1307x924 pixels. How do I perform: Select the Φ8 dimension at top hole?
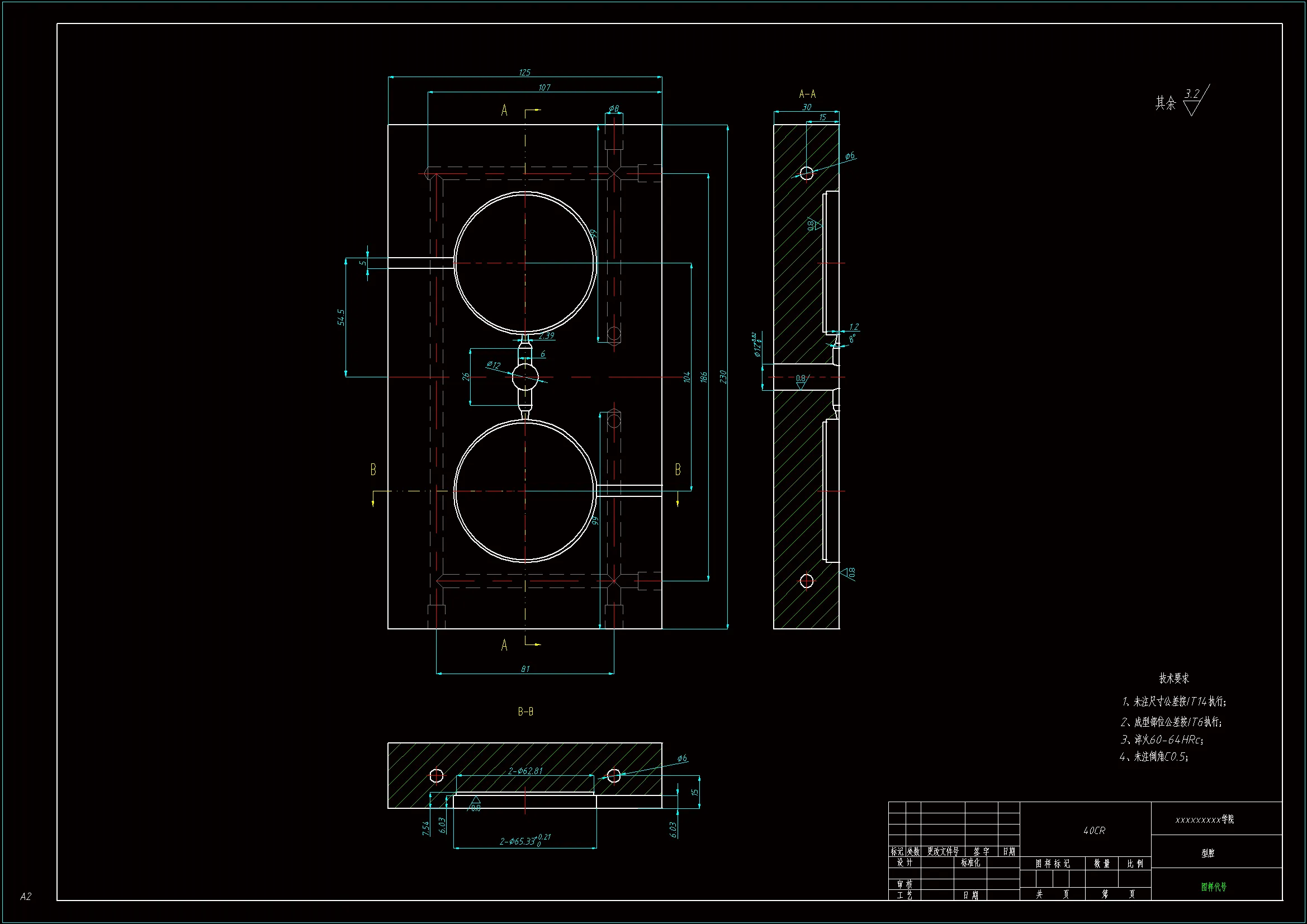tap(613, 108)
